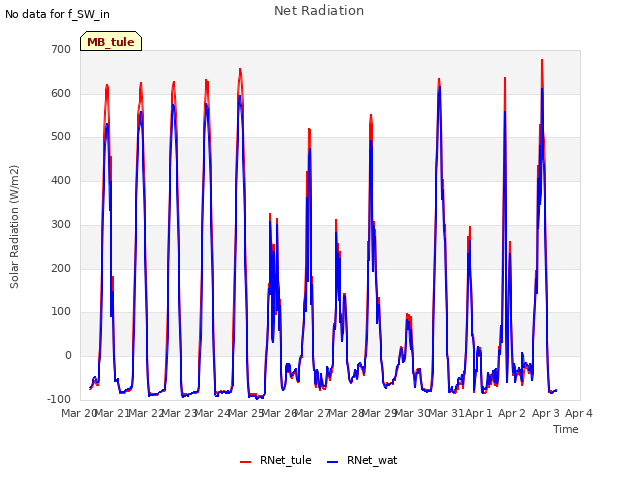Click the Apr 3 x-axis date label
Screen dimensions: 640x480
546,413
